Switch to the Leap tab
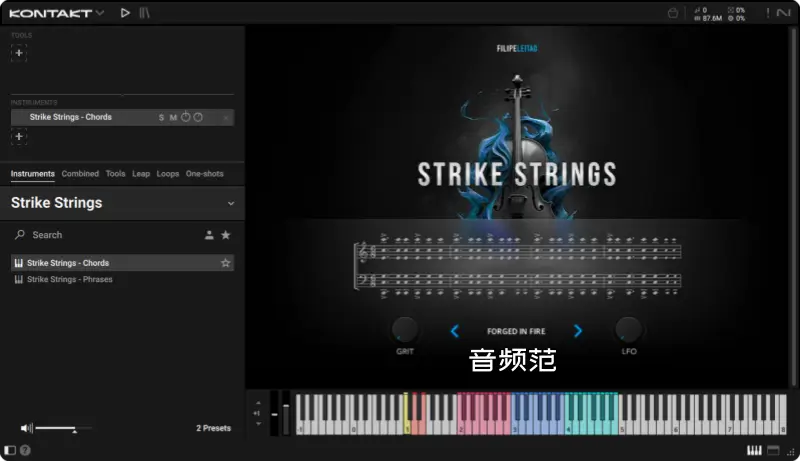Screen dimensions: 800x461 coord(141,174)
